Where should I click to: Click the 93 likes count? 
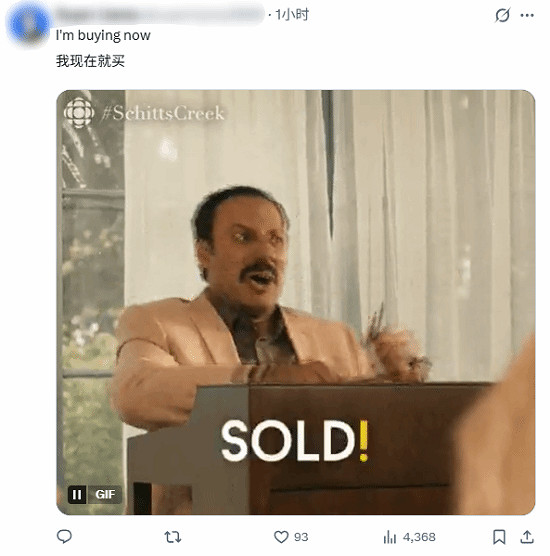click(x=301, y=537)
